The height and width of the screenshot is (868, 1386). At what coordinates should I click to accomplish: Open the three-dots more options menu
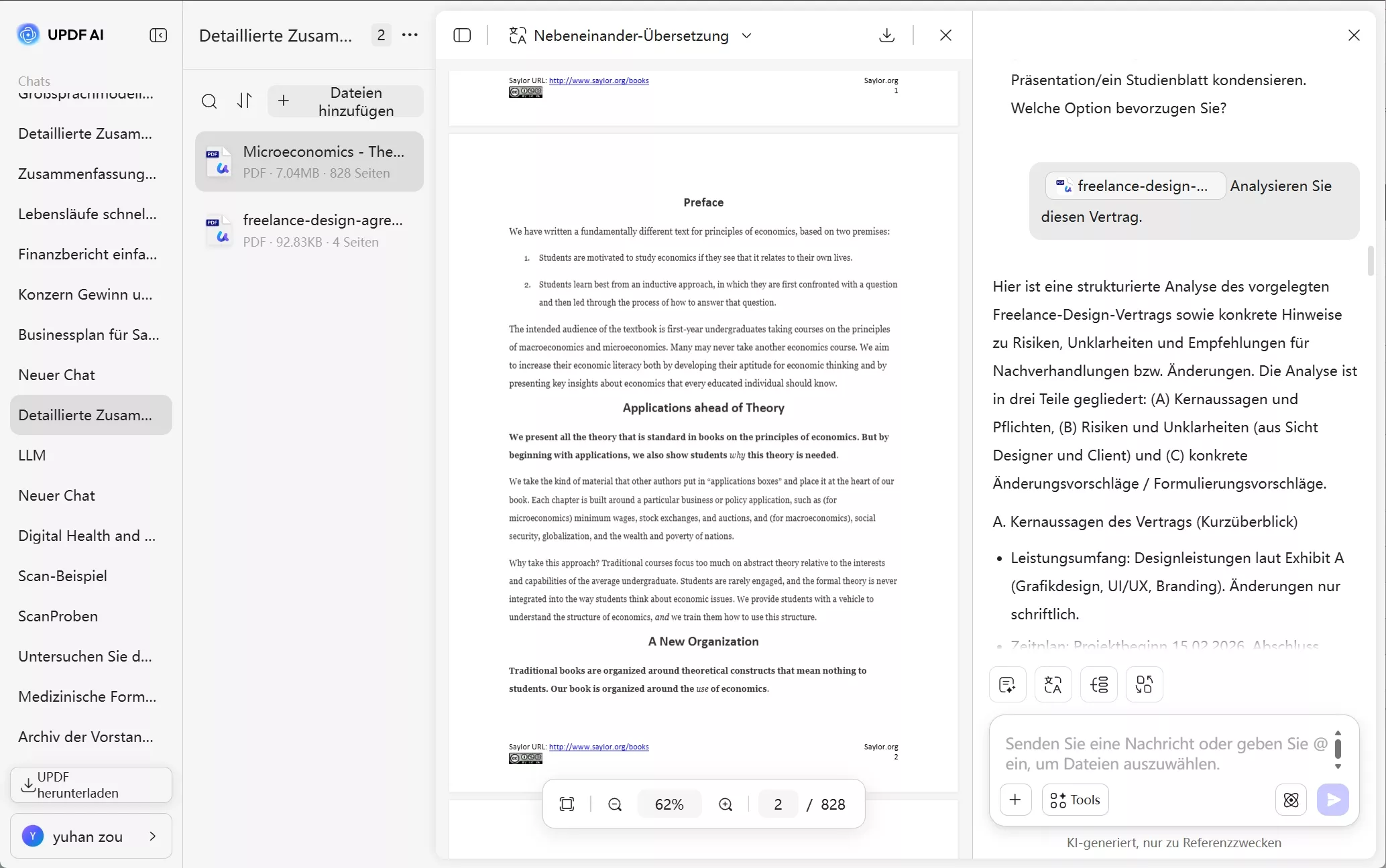(410, 35)
